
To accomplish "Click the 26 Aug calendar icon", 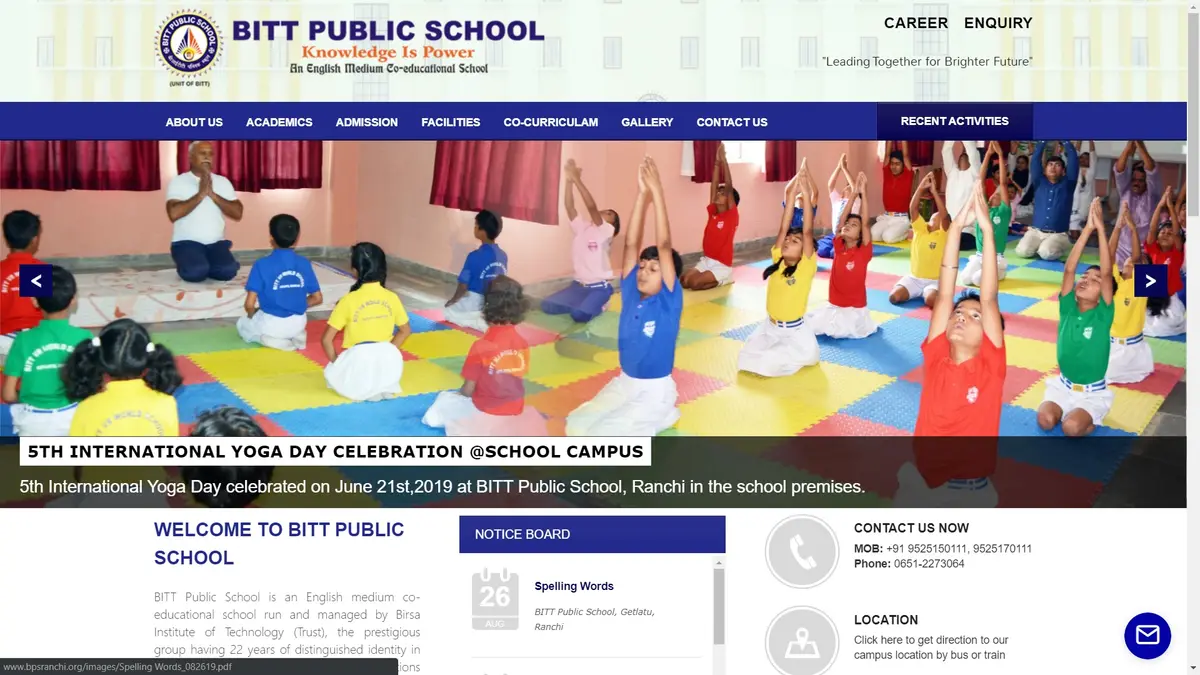I will pos(495,598).
